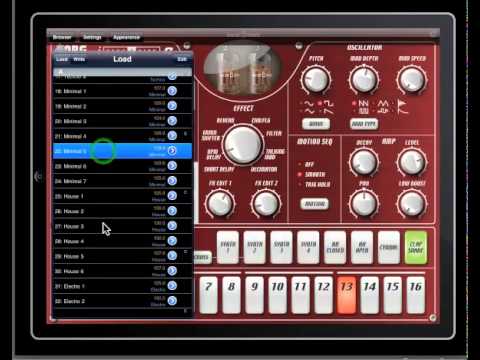Tap Edit in the Load popover header

coord(182,59)
